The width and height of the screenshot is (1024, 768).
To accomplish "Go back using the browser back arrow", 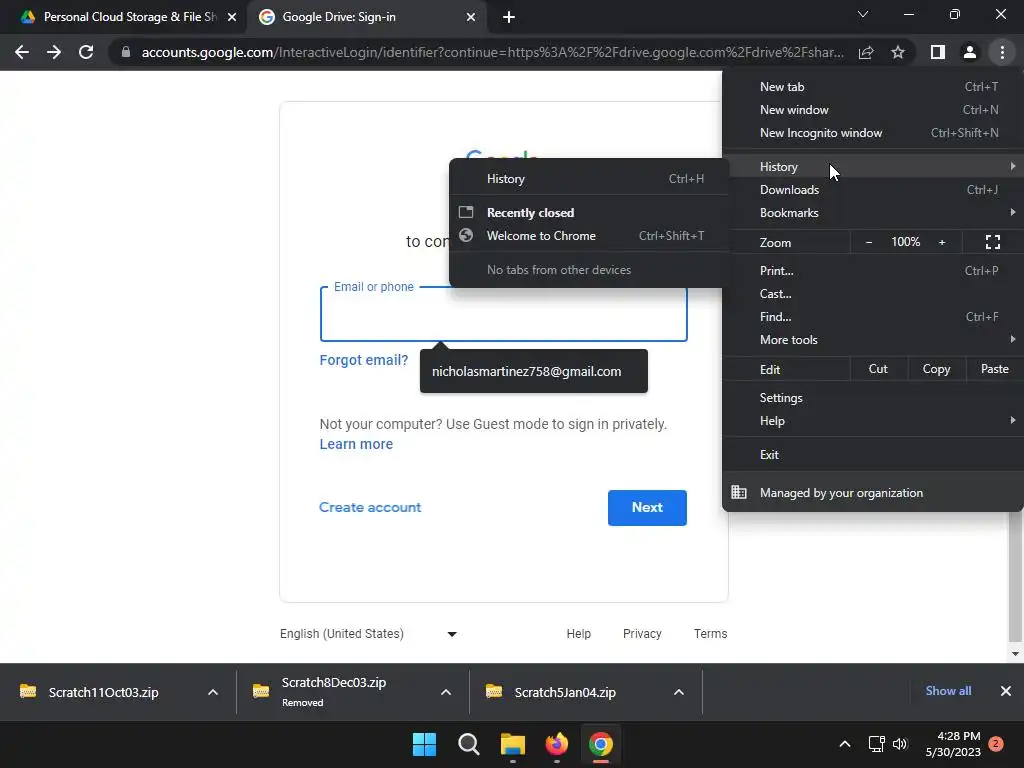I will click(x=22, y=52).
